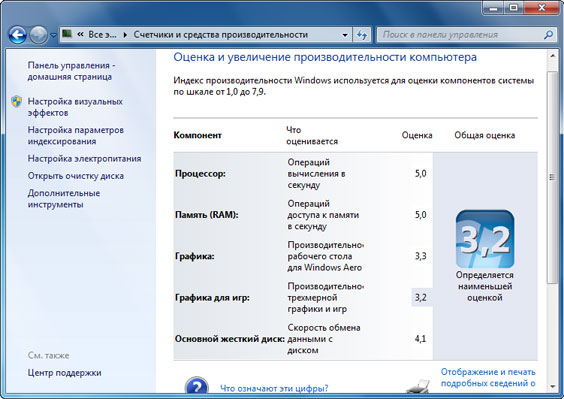
Task: Minimize the window
Action: 494,8
